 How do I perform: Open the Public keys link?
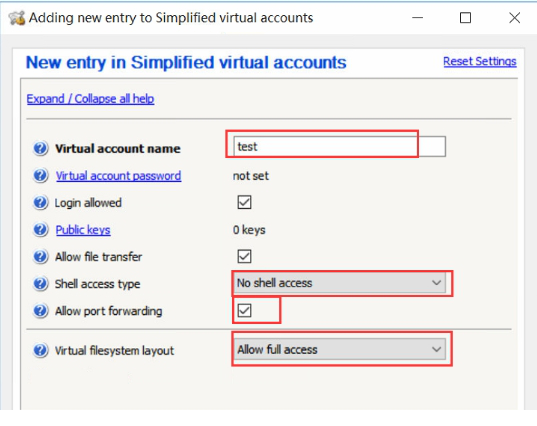(83, 230)
